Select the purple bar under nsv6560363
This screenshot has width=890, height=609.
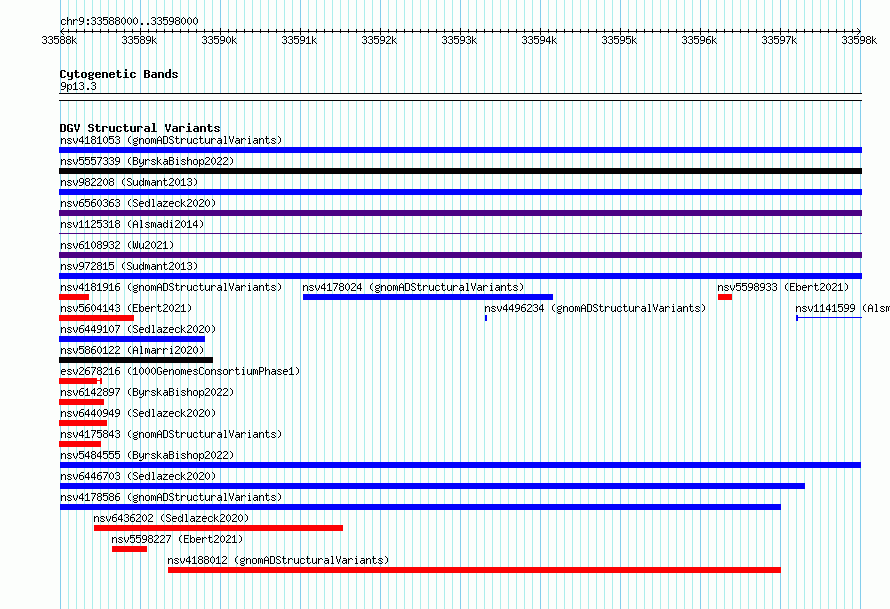click(x=460, y=213)
